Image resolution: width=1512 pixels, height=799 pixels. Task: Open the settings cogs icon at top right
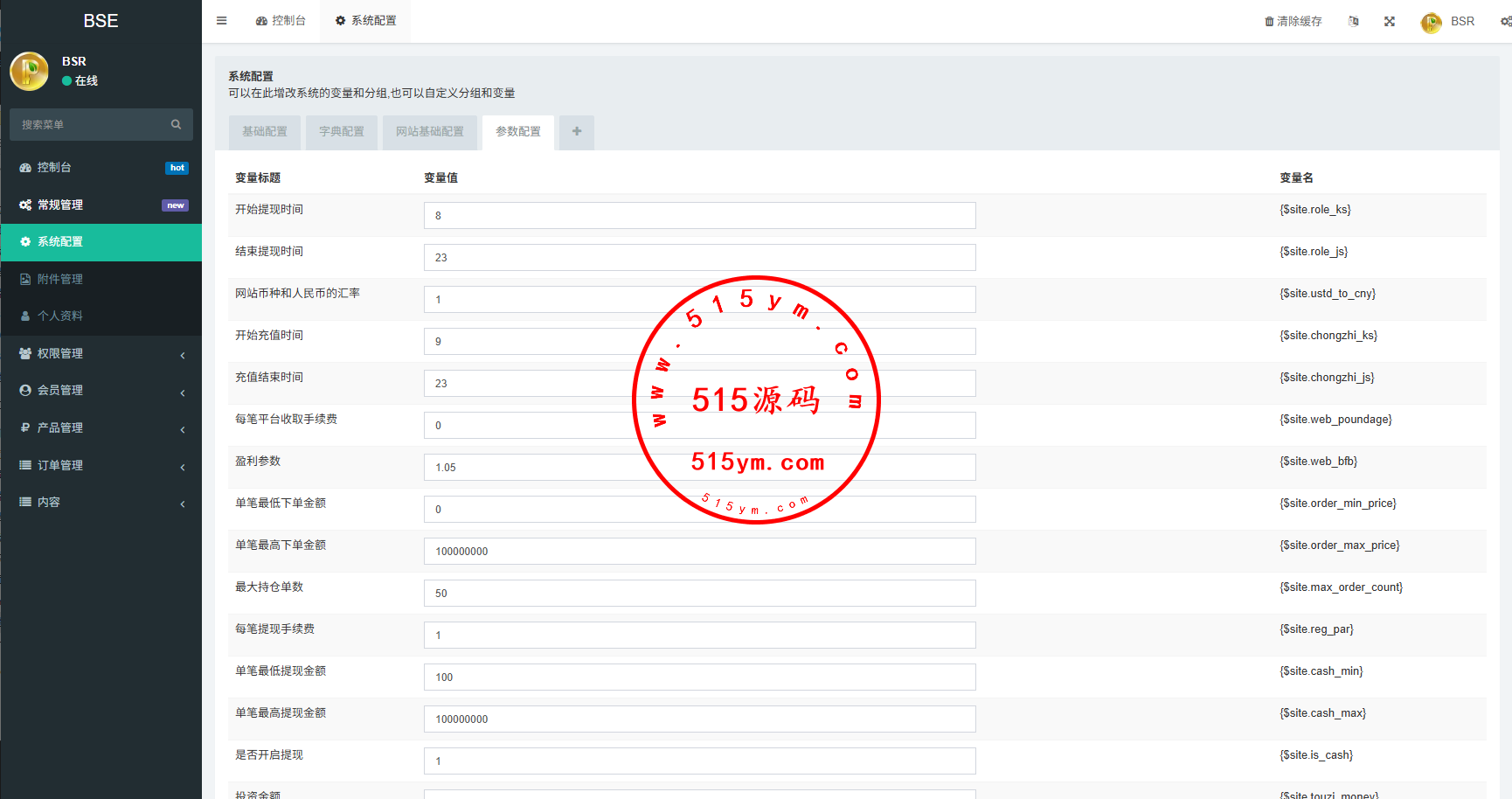tap(1505, 22)
